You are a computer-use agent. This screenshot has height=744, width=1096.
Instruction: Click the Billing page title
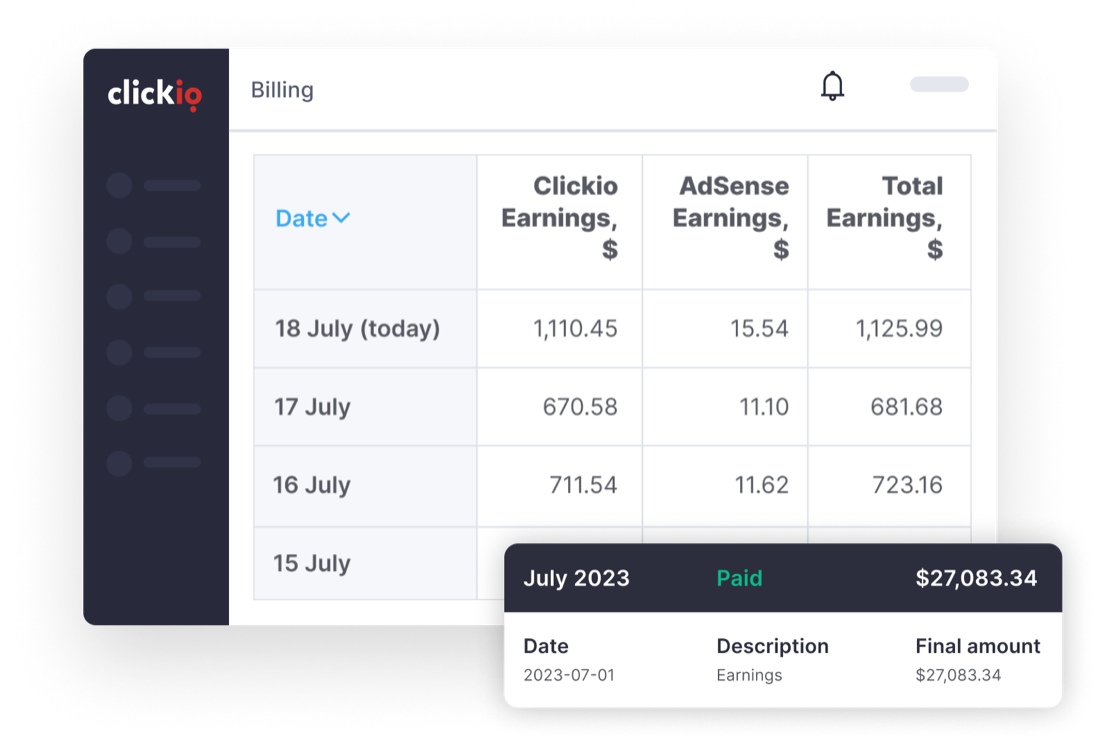pos(282,90)
